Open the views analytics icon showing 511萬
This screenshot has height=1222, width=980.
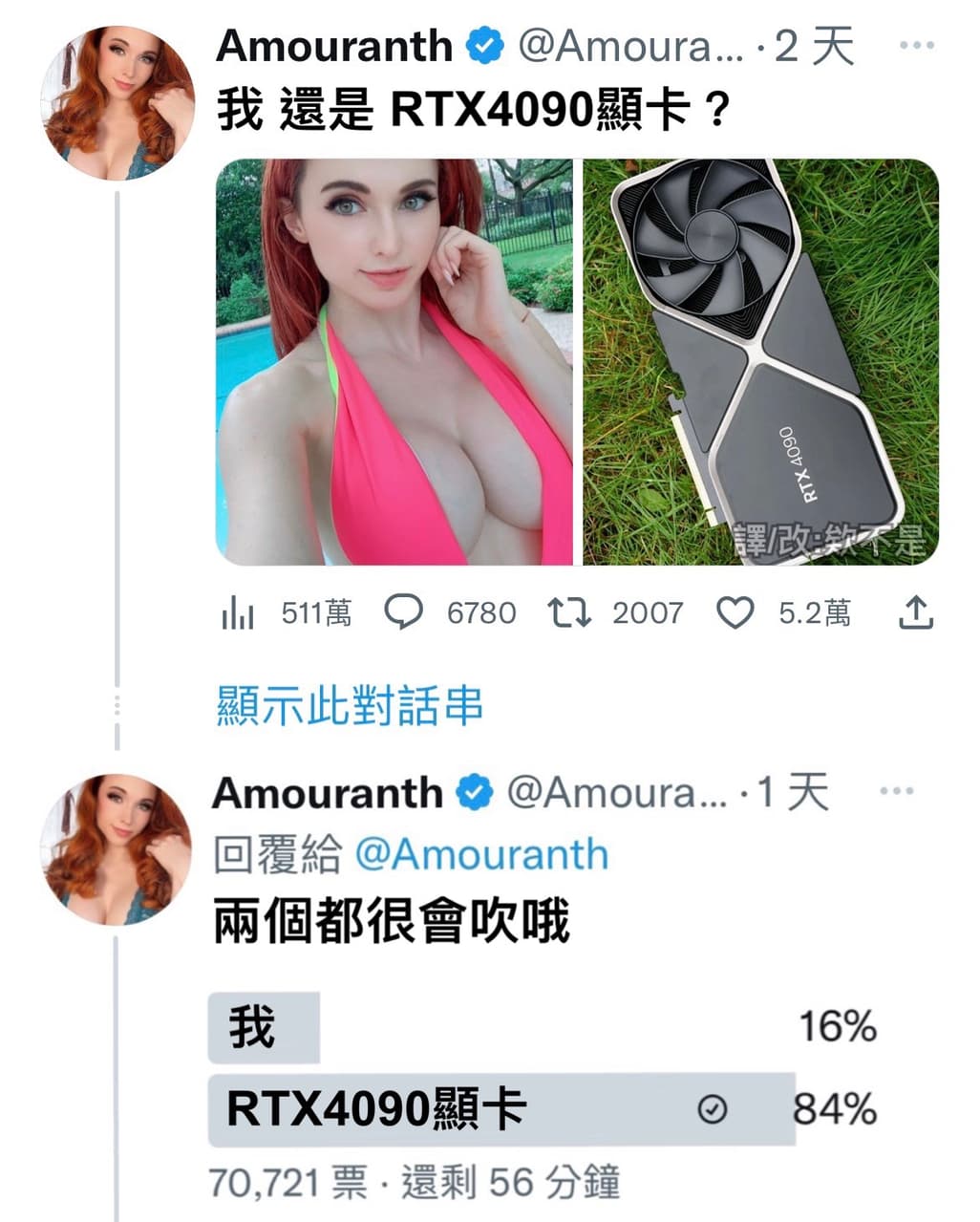(x=238, y=613)
